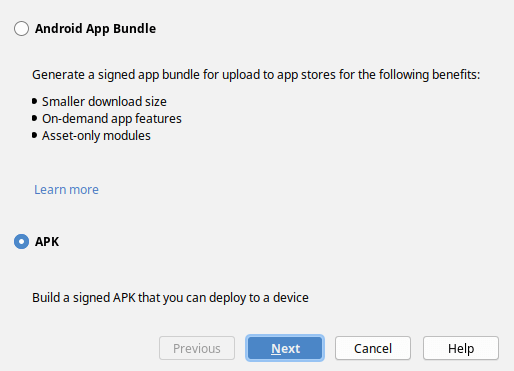The width and height of the screenshot is (514, 371).
Task: Proceed with the Next button
Action: point(285,348)
